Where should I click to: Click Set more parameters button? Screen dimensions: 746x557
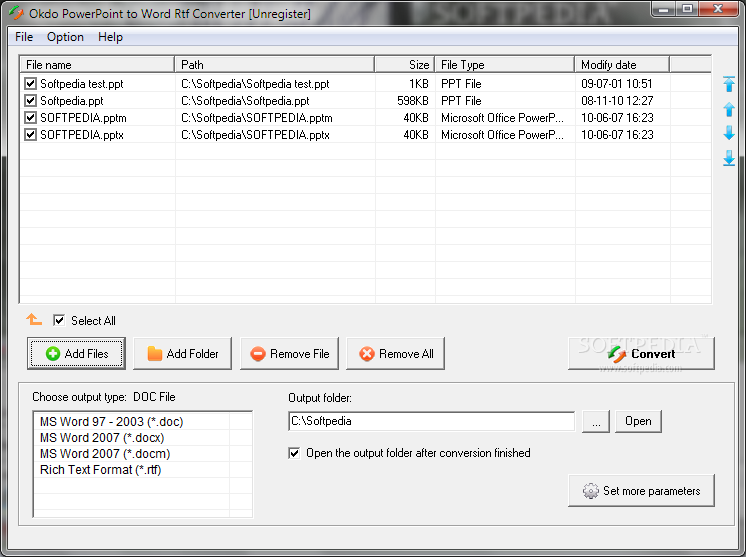[641, 490]
